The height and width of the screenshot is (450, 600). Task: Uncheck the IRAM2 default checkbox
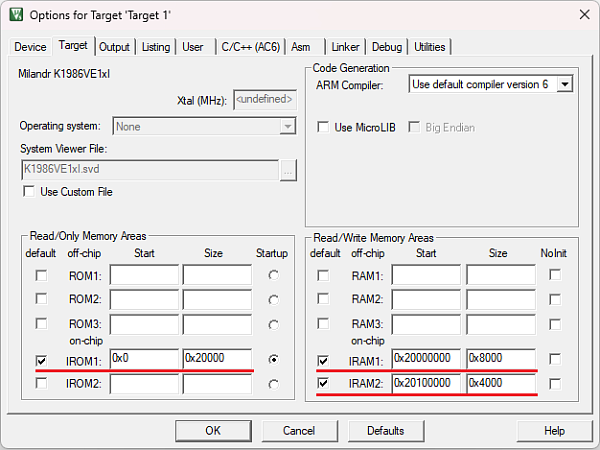(323, 383)
